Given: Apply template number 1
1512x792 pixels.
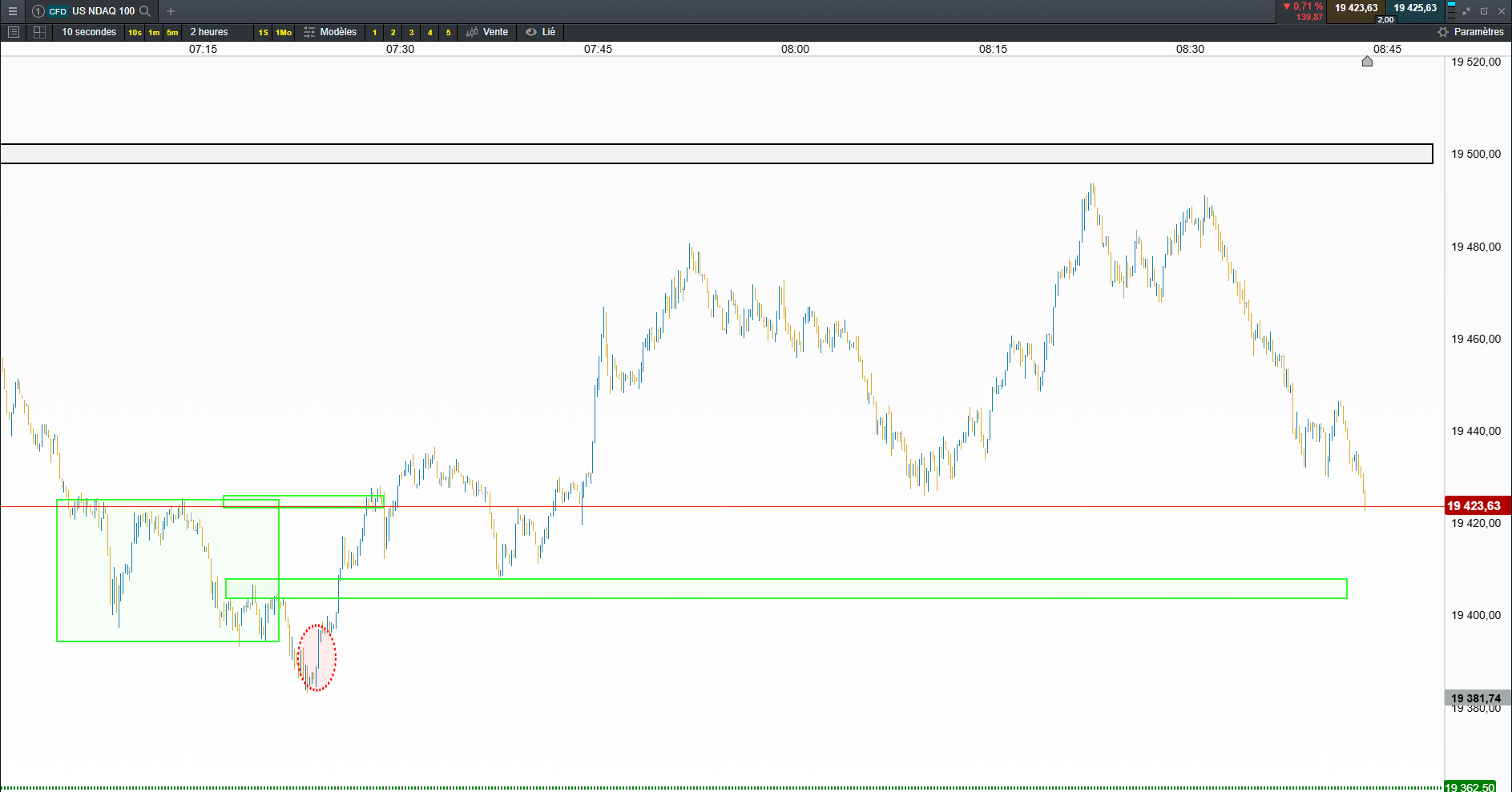Looking at the screenshot, I should [374, 33].
